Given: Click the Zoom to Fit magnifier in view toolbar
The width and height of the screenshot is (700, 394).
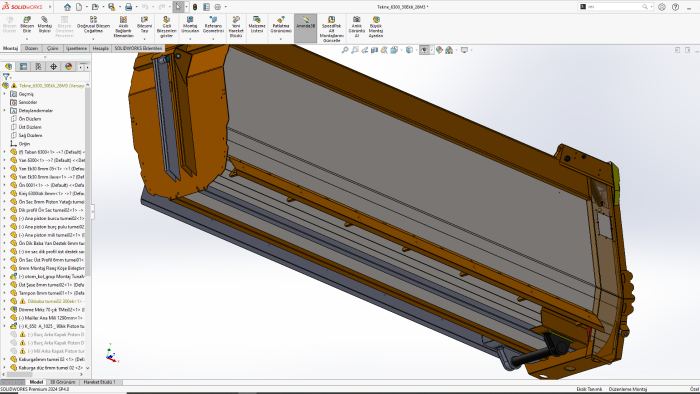Looking at the screenshot, I should 345,50.
